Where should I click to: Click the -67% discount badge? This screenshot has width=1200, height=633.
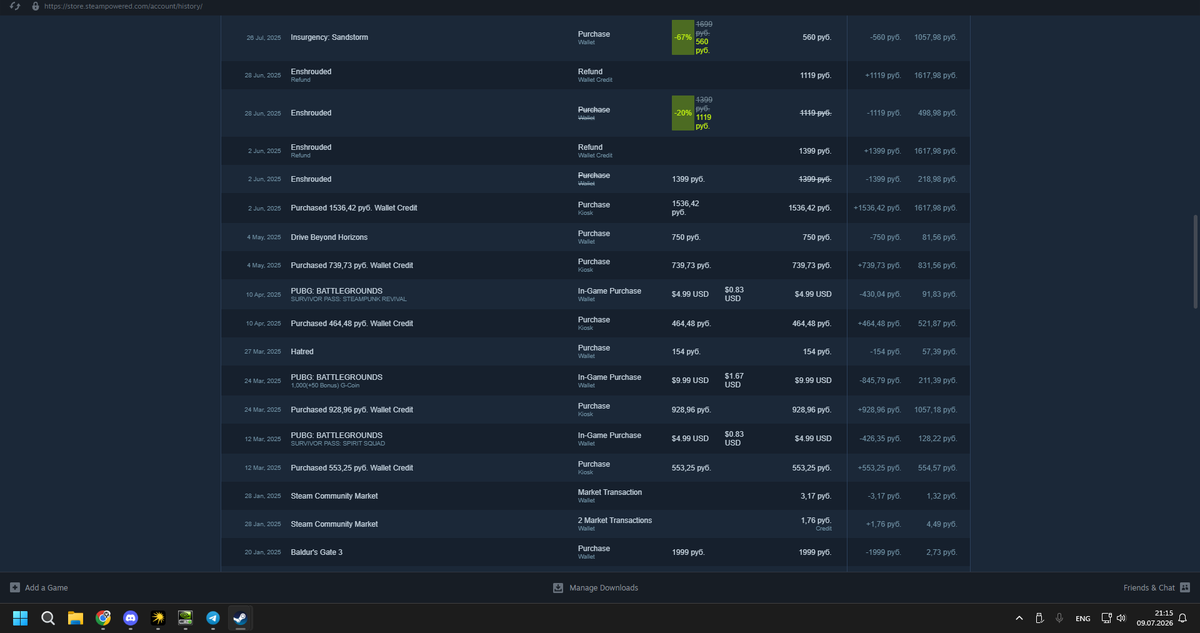pos(683,37)
